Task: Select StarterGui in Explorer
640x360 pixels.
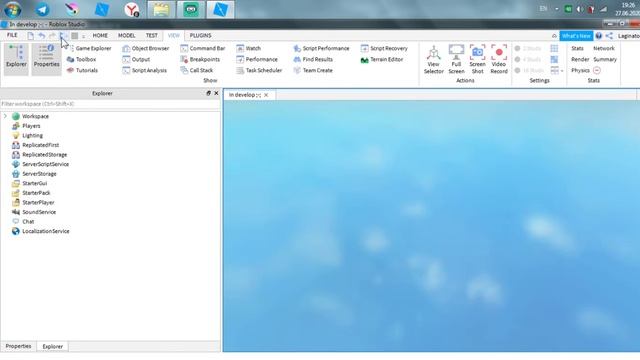Action: point(34,183)
